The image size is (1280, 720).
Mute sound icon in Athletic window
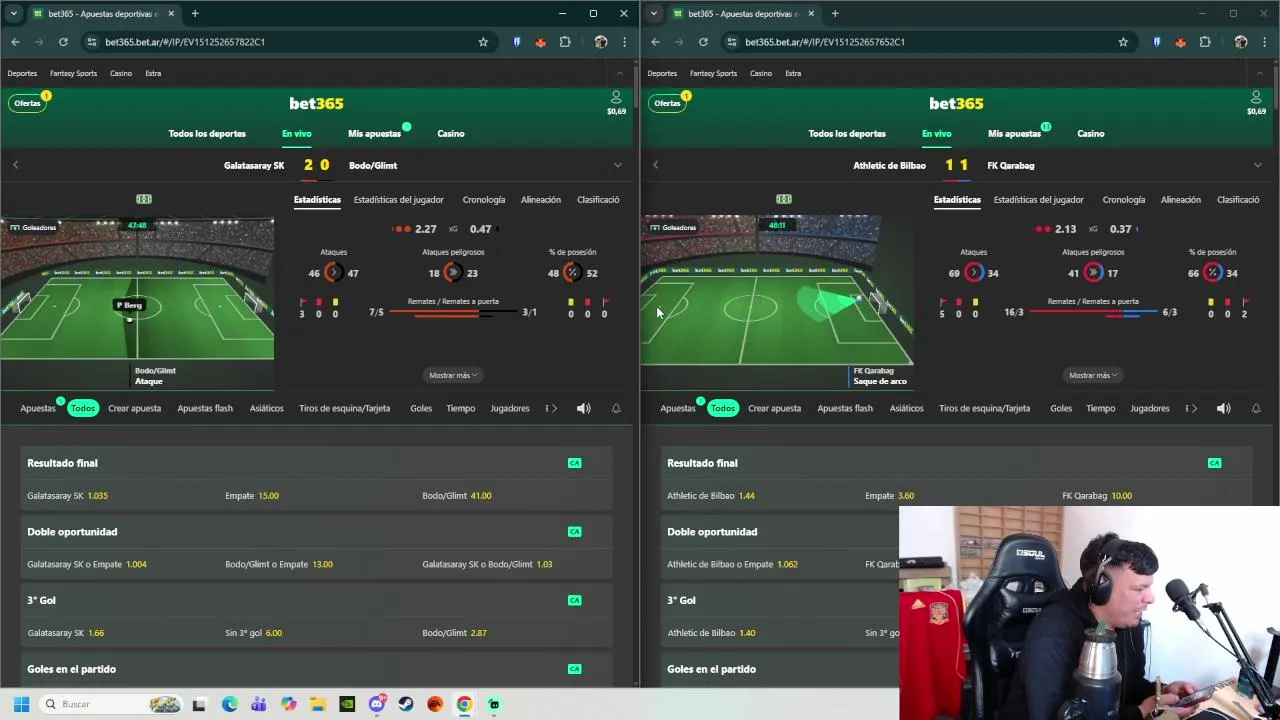pyautogui.click(x=1224, y=408)
